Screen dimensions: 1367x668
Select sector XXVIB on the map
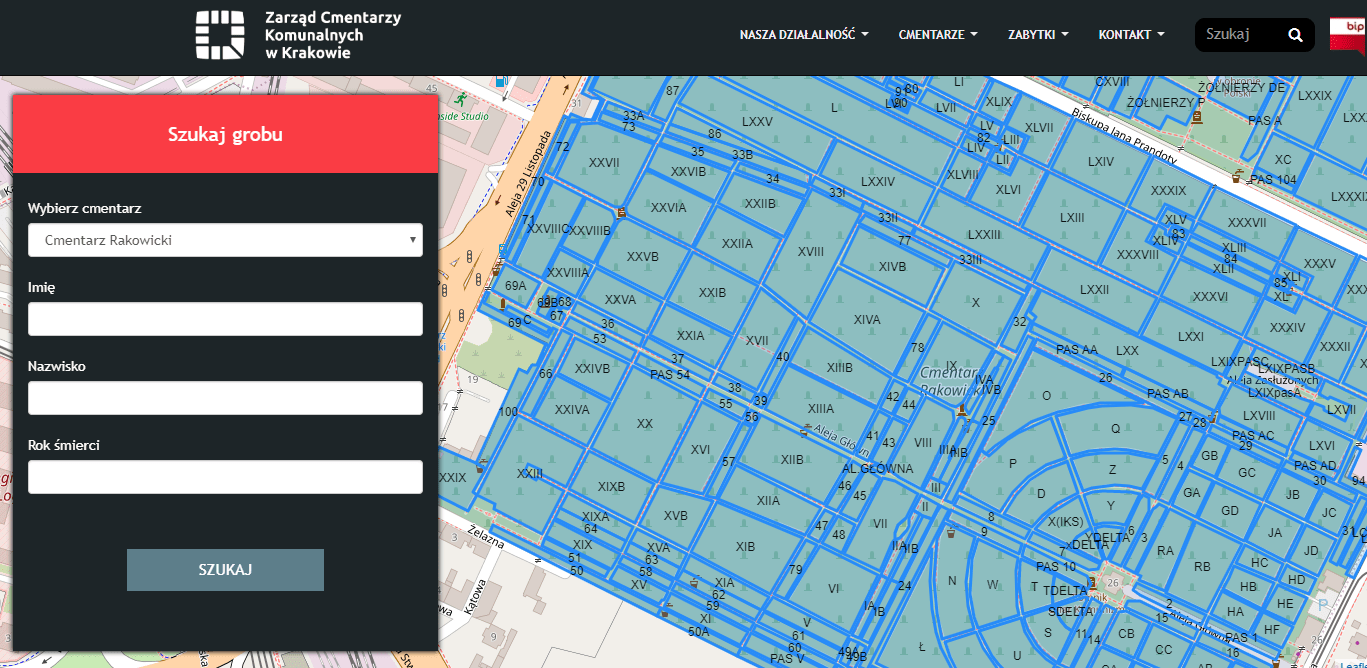688,172
